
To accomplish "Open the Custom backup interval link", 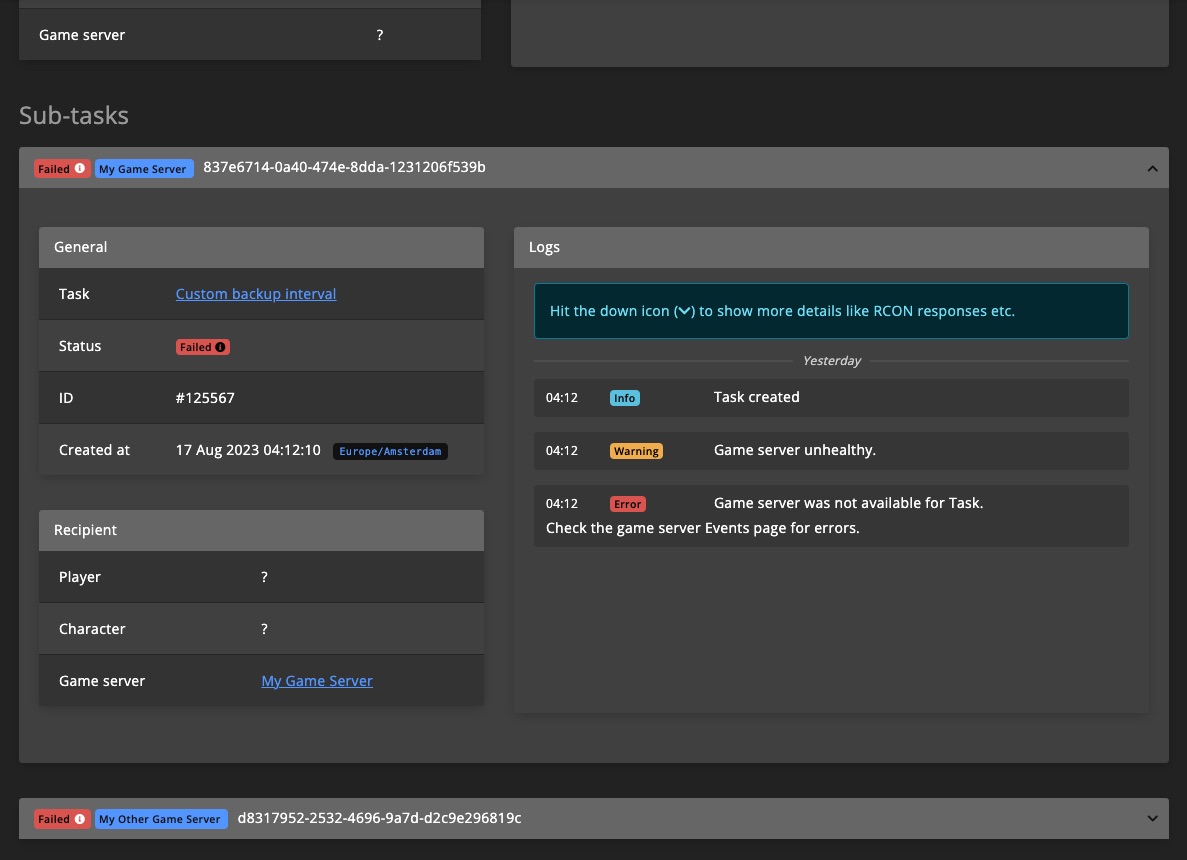I will click(255, 294).
